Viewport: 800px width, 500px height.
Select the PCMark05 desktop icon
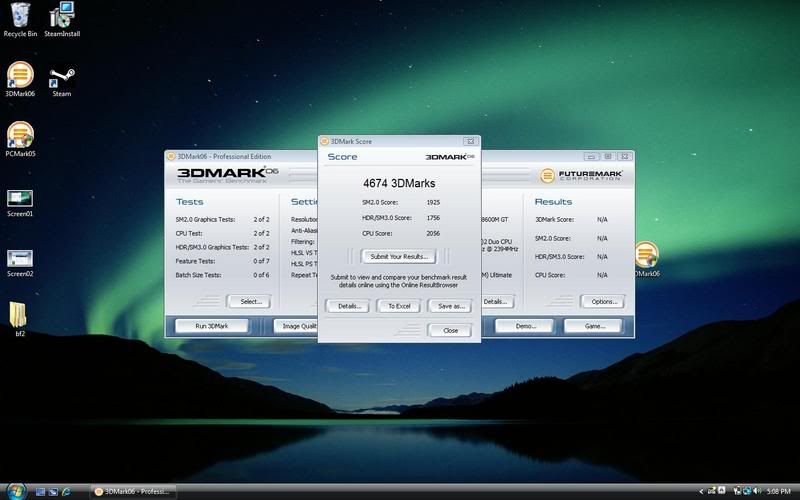20,139
